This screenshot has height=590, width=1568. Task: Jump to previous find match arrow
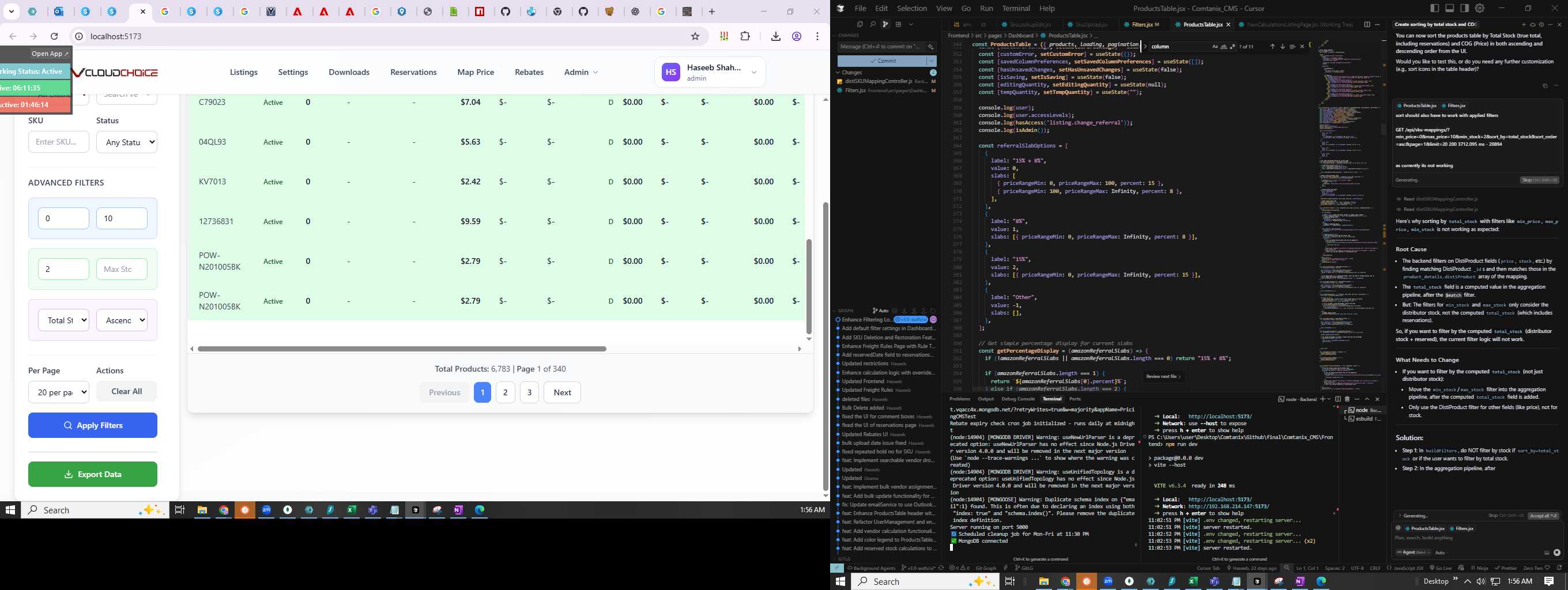pyautogui.click(x=1272, y=46)
